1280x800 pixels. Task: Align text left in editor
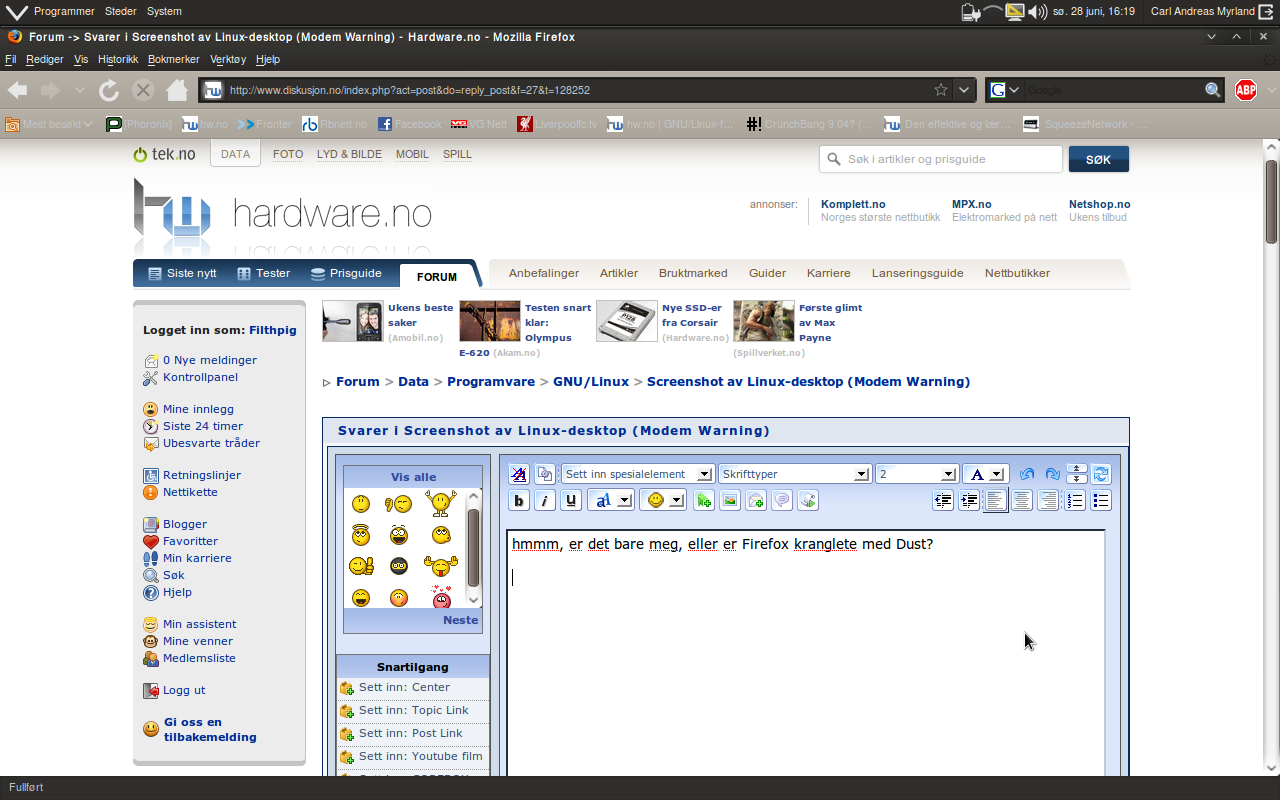pos(996,501)
